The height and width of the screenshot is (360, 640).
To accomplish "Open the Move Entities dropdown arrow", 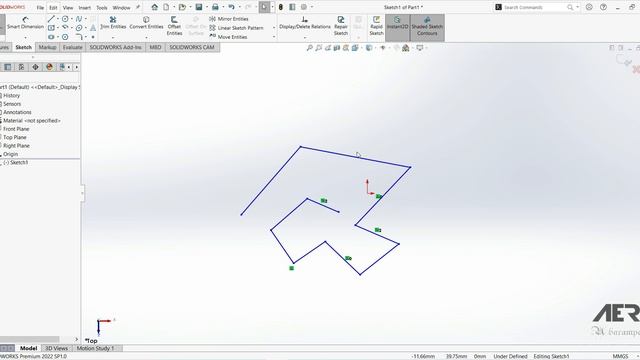I will (x=273, y=37).
